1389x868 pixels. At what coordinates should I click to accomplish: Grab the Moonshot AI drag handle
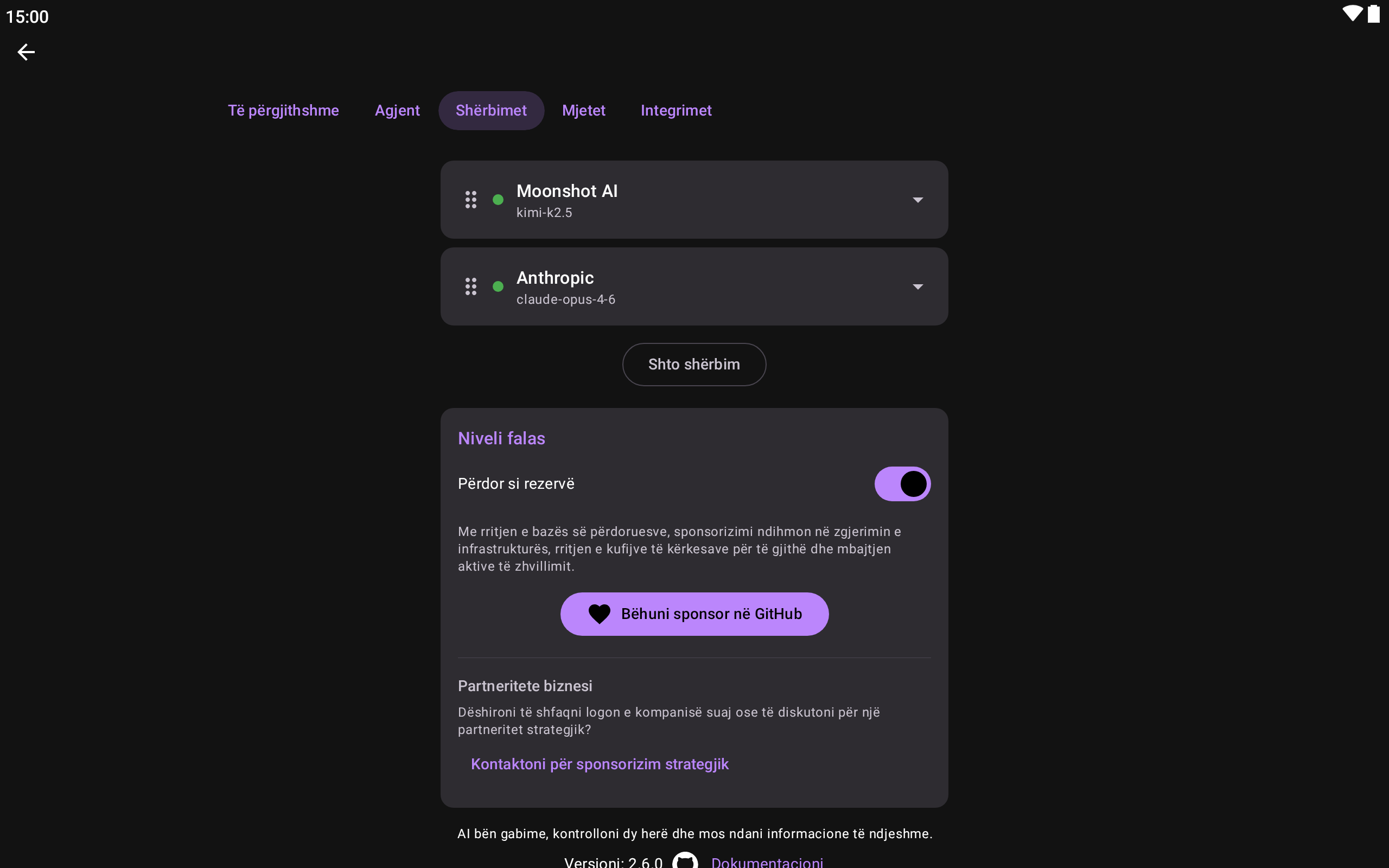click(x=470, y=200)
